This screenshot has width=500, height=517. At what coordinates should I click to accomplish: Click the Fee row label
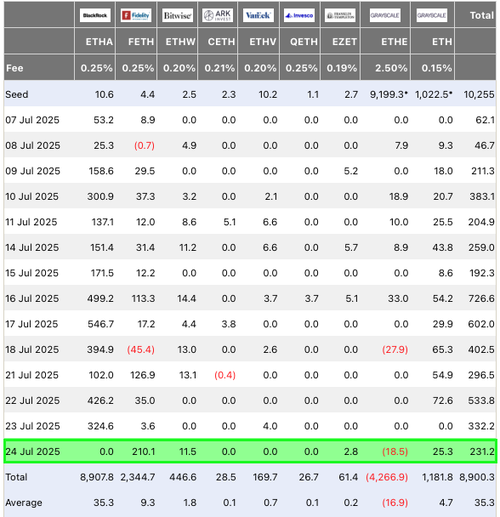[15, 68]
